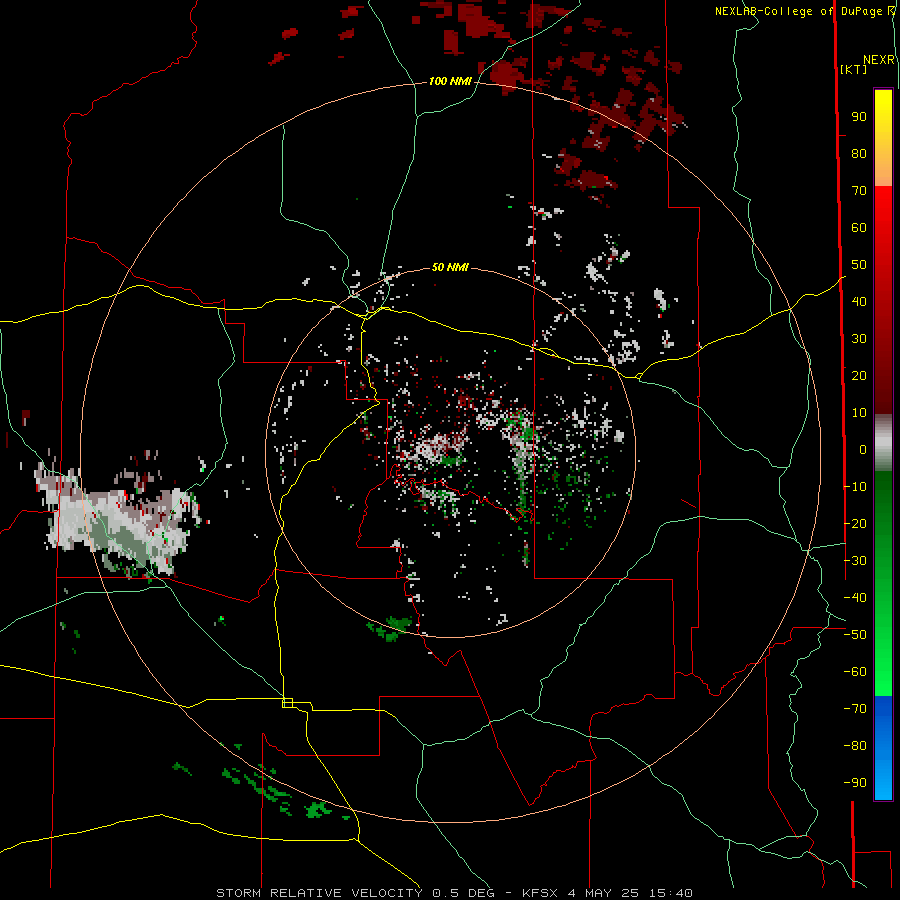Click the "40" velocity scale label
This screenshot has width=900, height=900.
(859, 302)
